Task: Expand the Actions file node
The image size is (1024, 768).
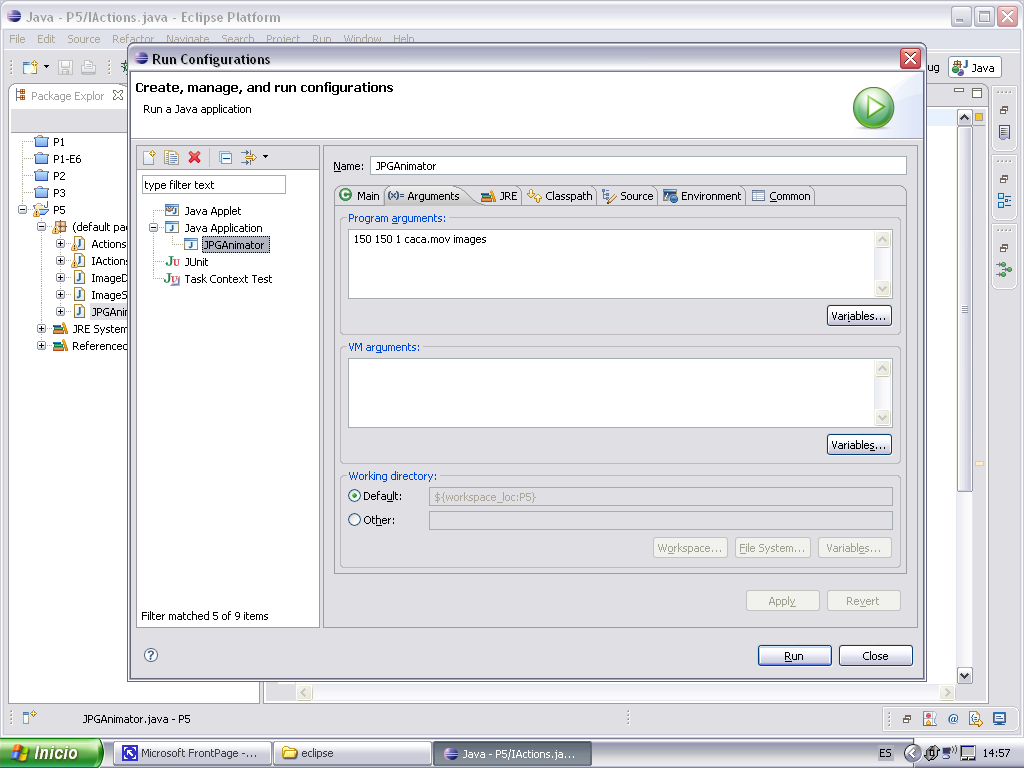Action: tap(60, 244)
